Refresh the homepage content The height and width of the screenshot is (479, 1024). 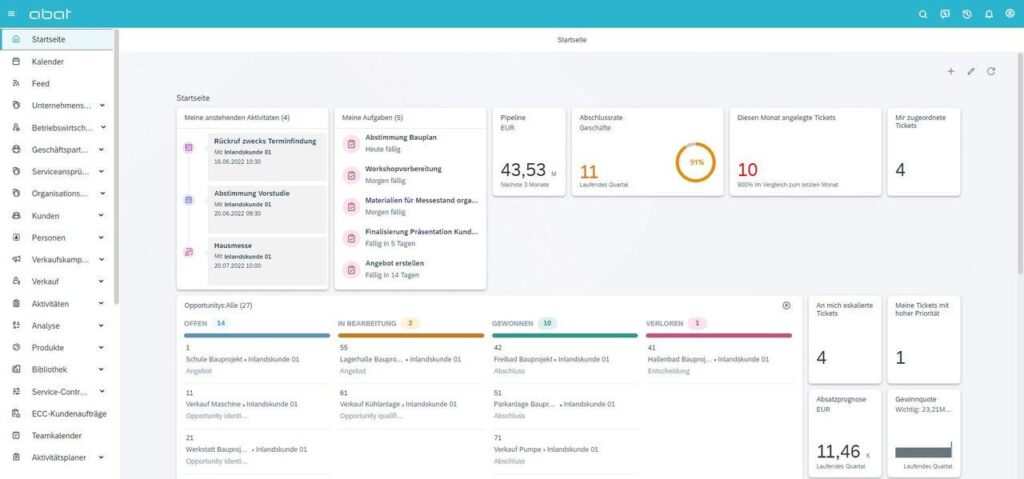click(991, 71)
